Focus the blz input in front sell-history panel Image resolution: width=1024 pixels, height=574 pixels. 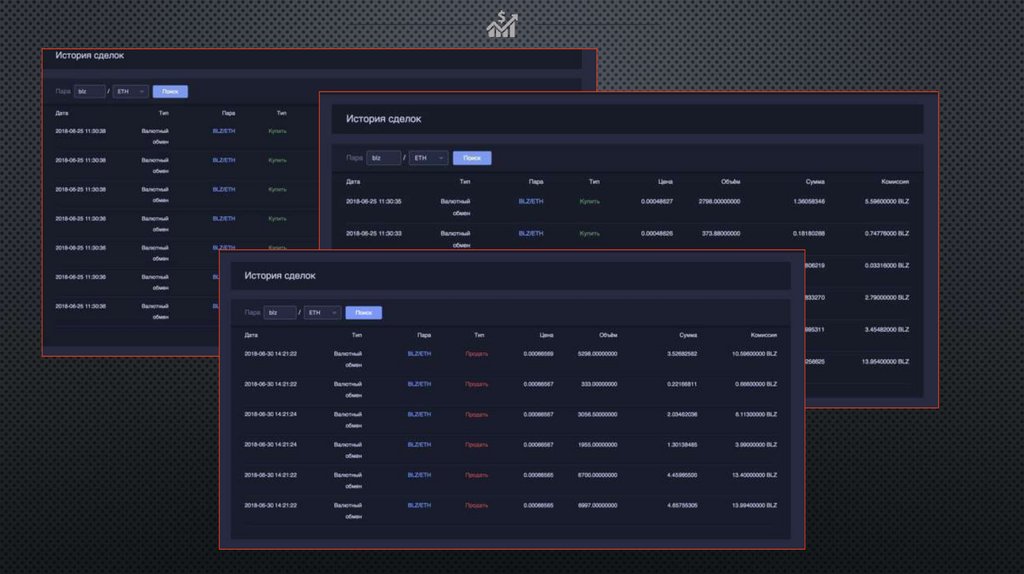coord(280,313)
